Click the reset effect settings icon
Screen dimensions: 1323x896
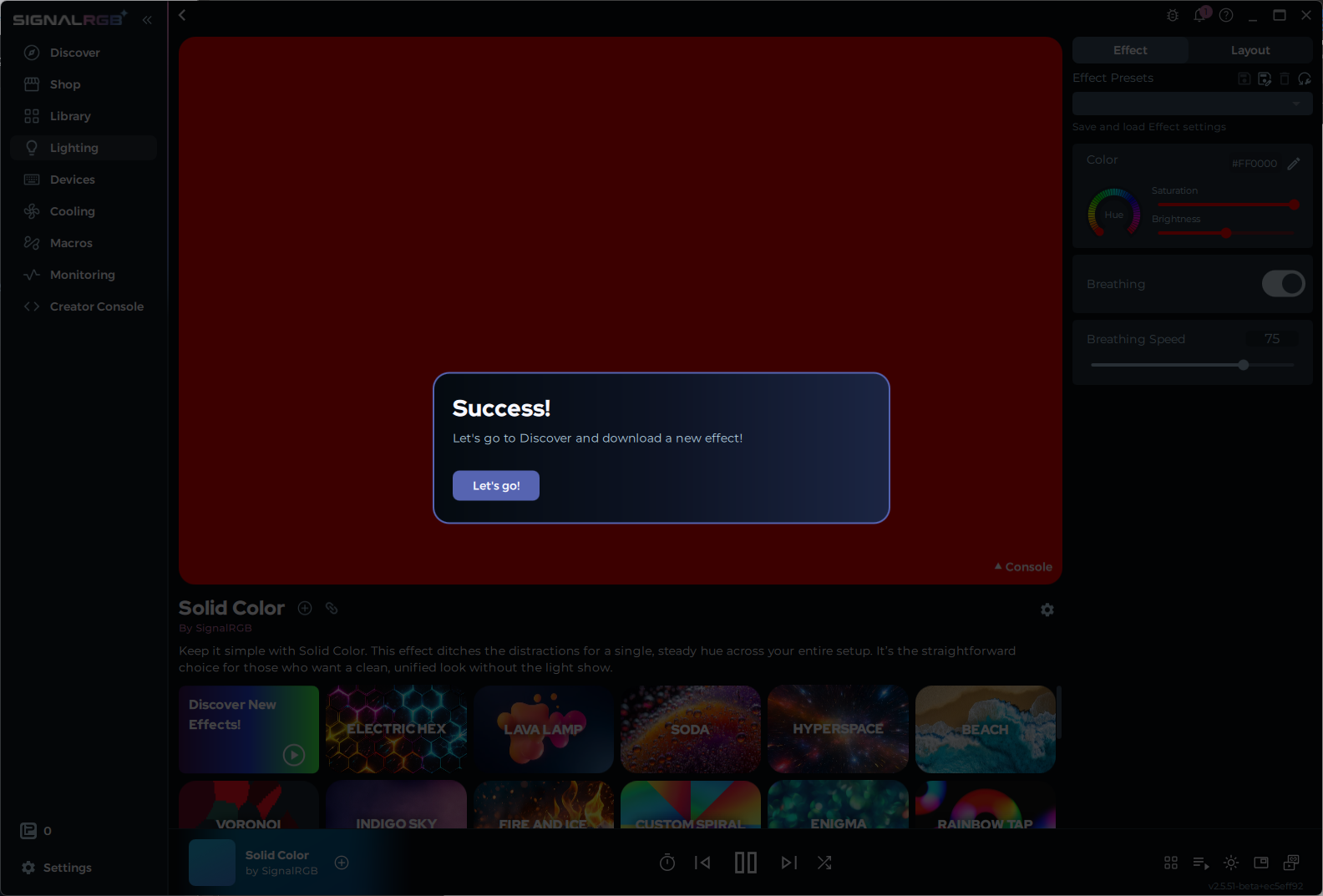1305,78
